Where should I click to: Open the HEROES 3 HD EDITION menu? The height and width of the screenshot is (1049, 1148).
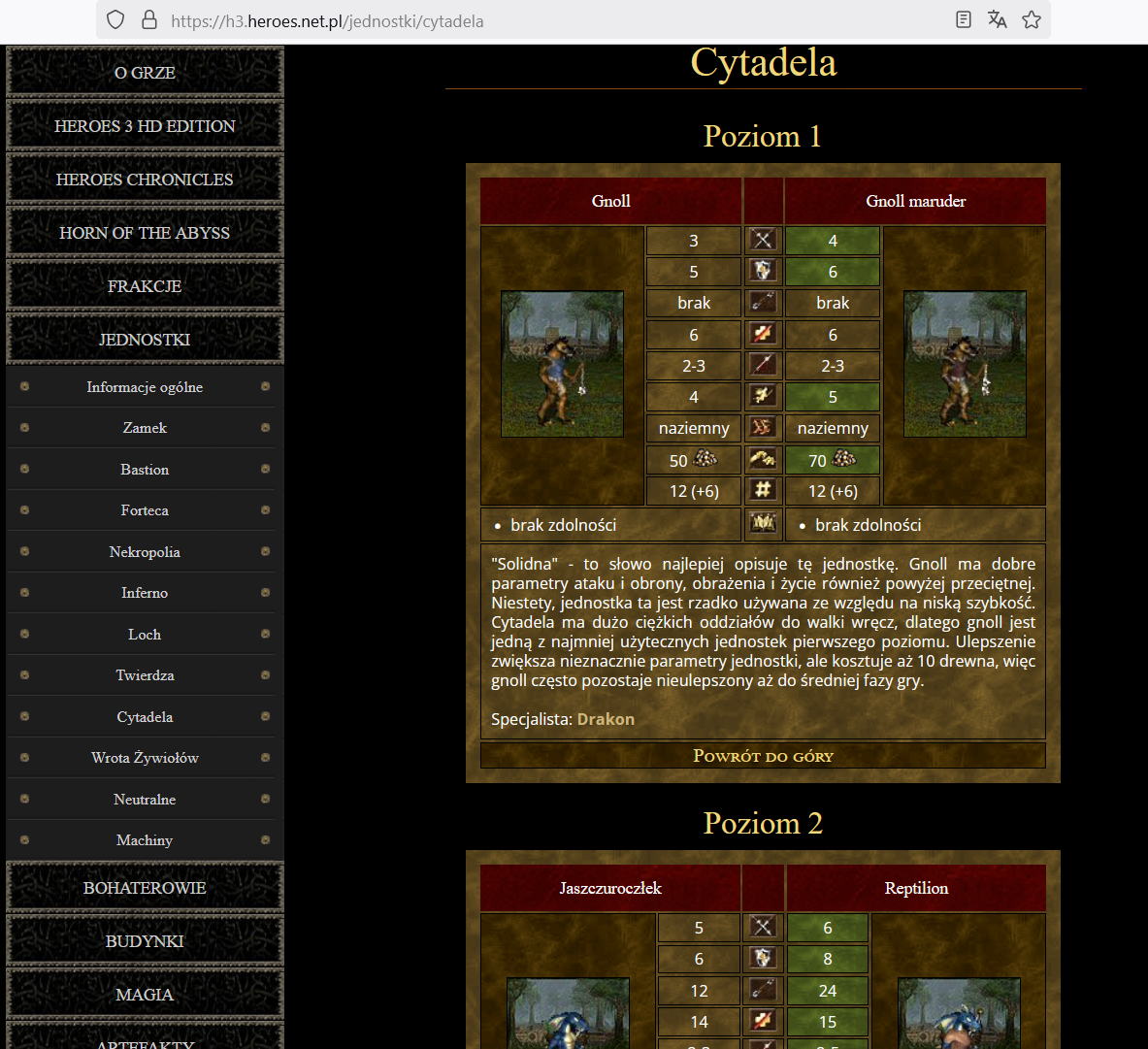145,126
